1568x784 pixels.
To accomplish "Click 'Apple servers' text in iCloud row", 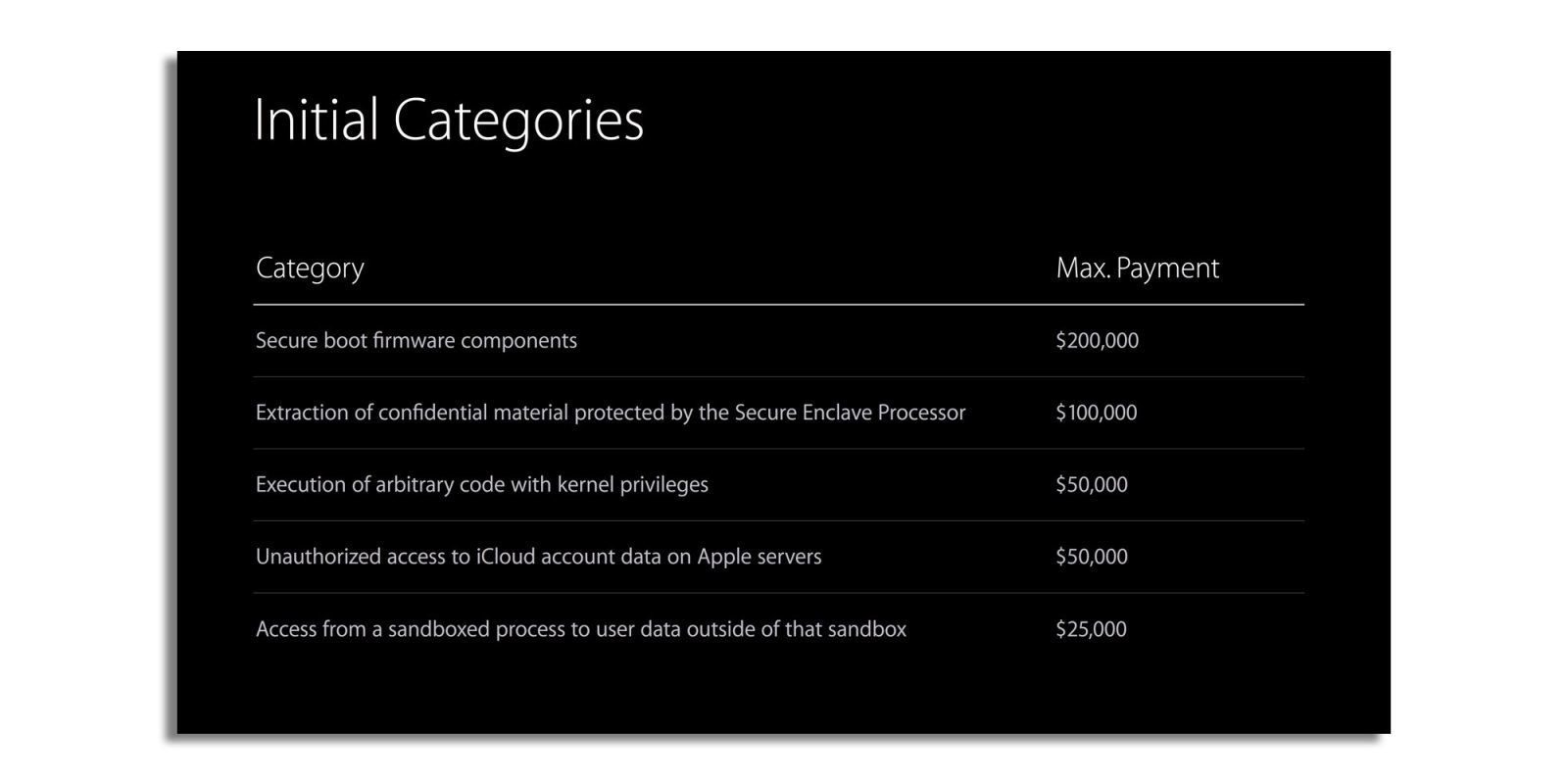I will (x=759, y=557).
